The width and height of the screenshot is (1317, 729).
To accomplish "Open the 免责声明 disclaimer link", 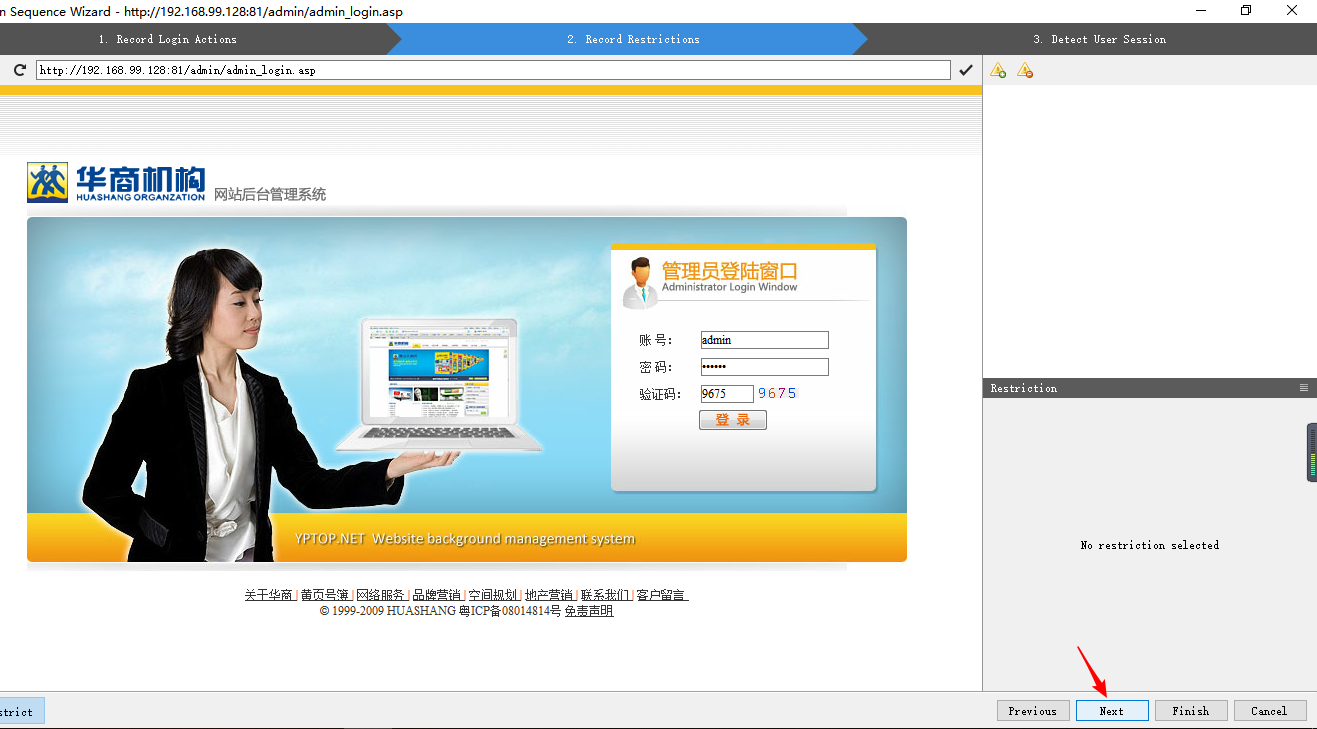I will click(588, 610).
